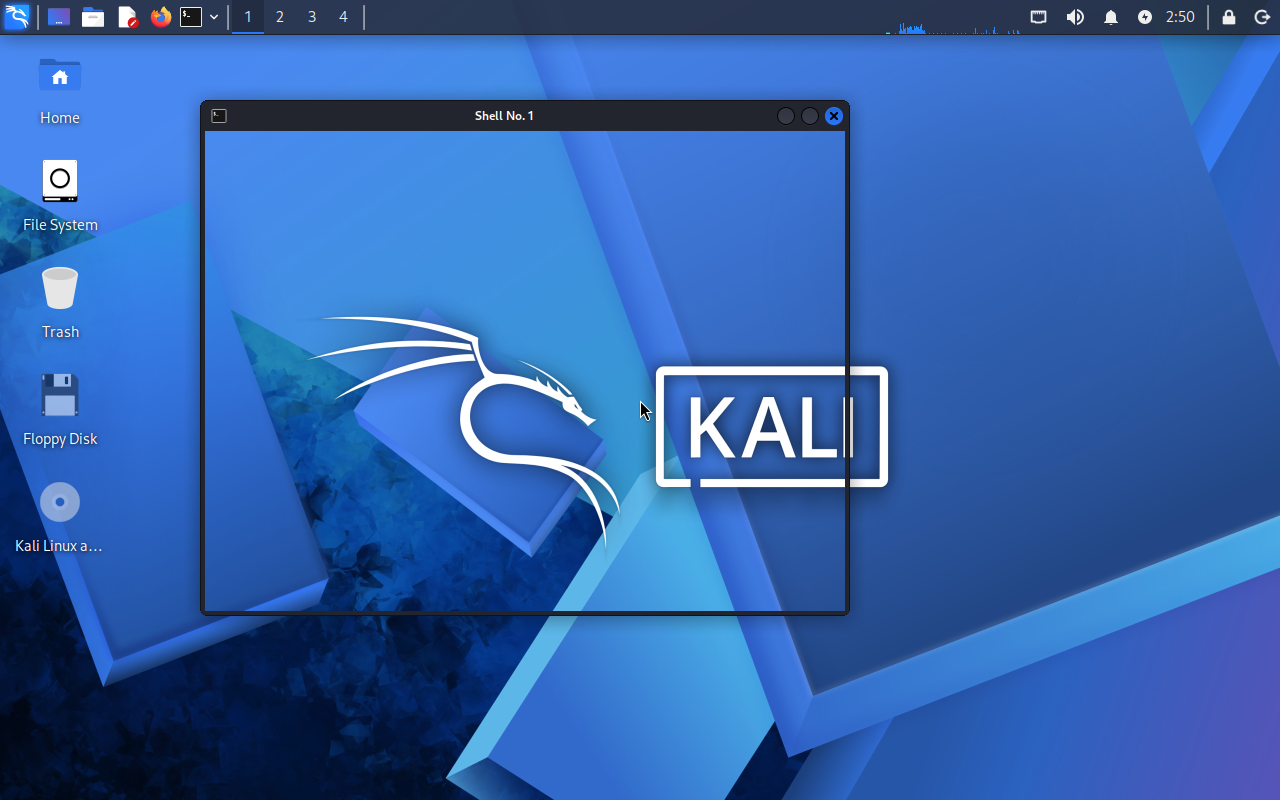1280x800 pixels.
Task: Launch Firefox browser from the panel
Action: click(160, 17)
